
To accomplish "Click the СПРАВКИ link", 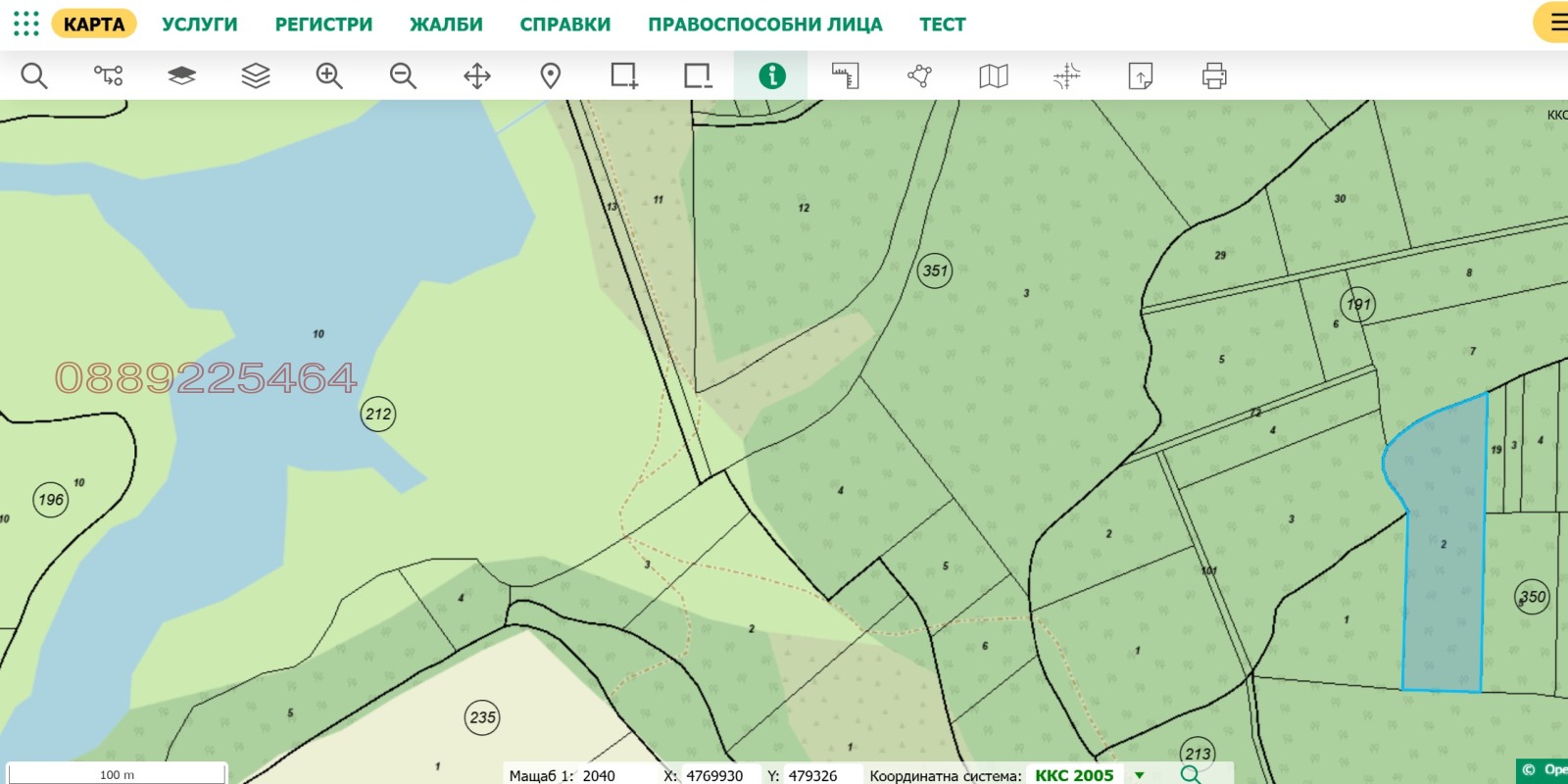I will 564,24.
